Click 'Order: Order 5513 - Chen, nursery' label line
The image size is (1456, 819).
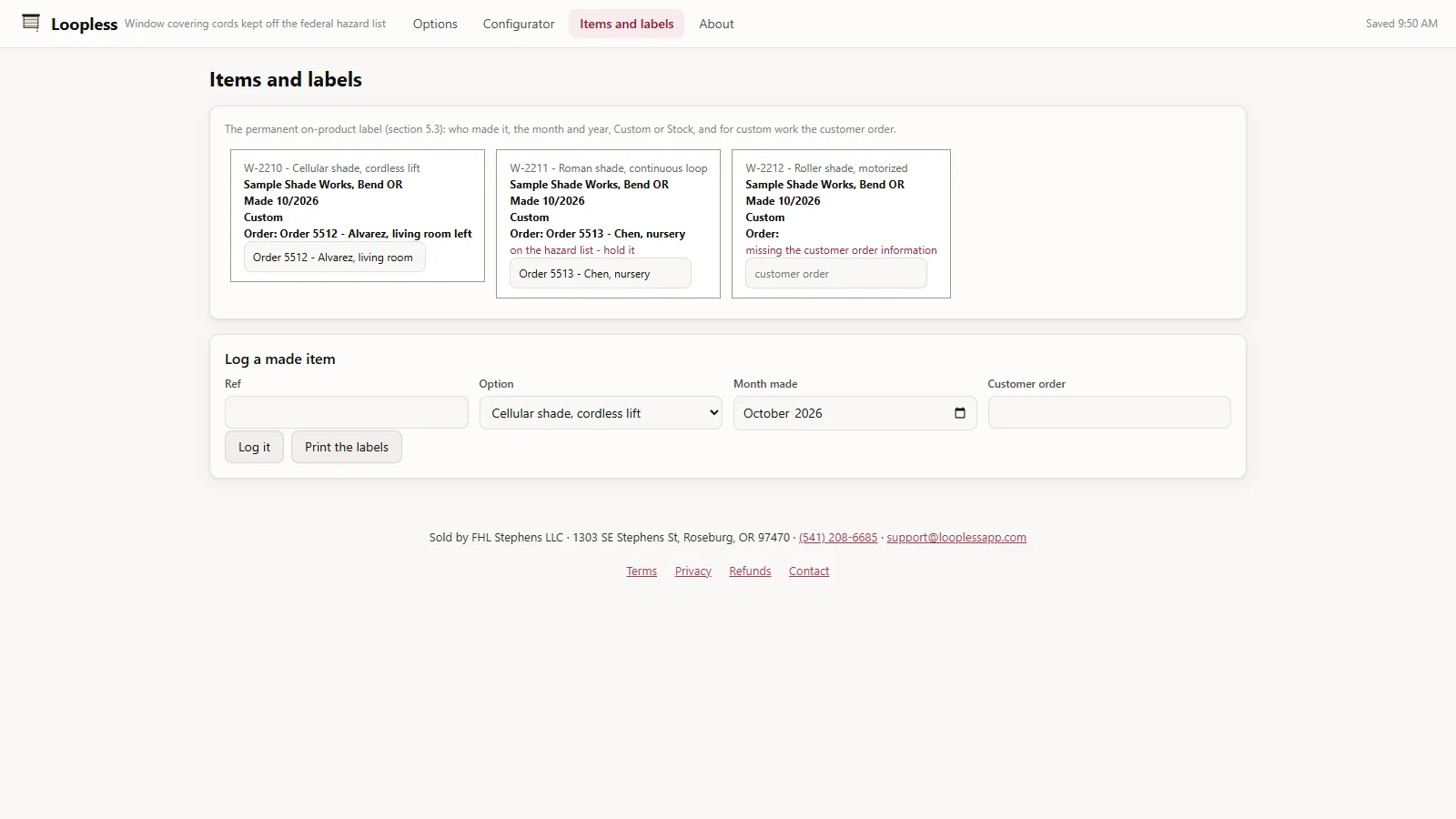(598, 234)
